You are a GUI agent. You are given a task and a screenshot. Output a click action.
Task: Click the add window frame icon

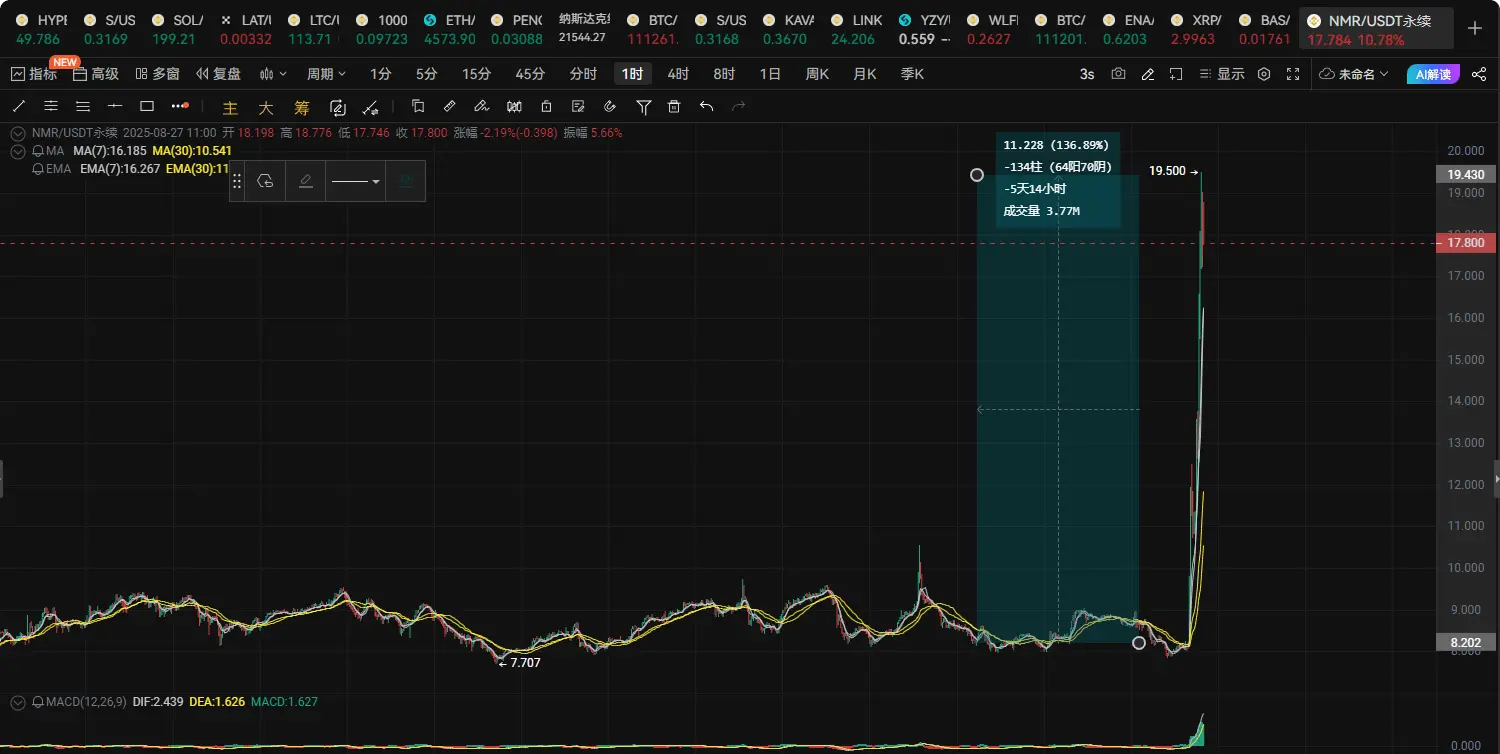click(1176, 74)
